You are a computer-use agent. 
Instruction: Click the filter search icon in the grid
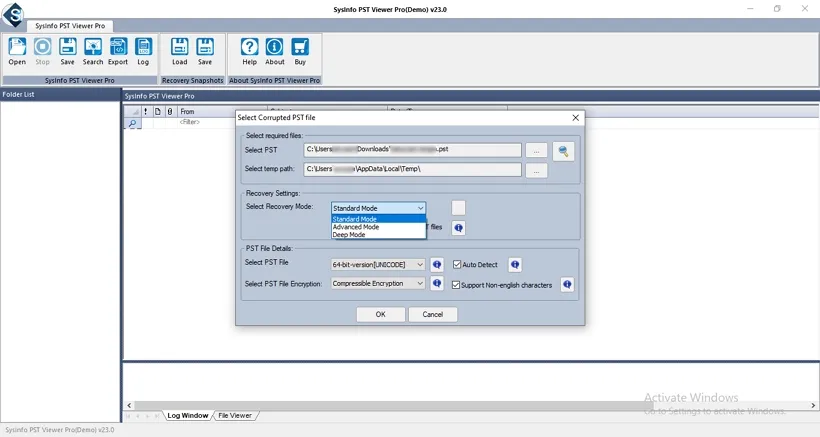pyautogui.click(x=133, y=124)
